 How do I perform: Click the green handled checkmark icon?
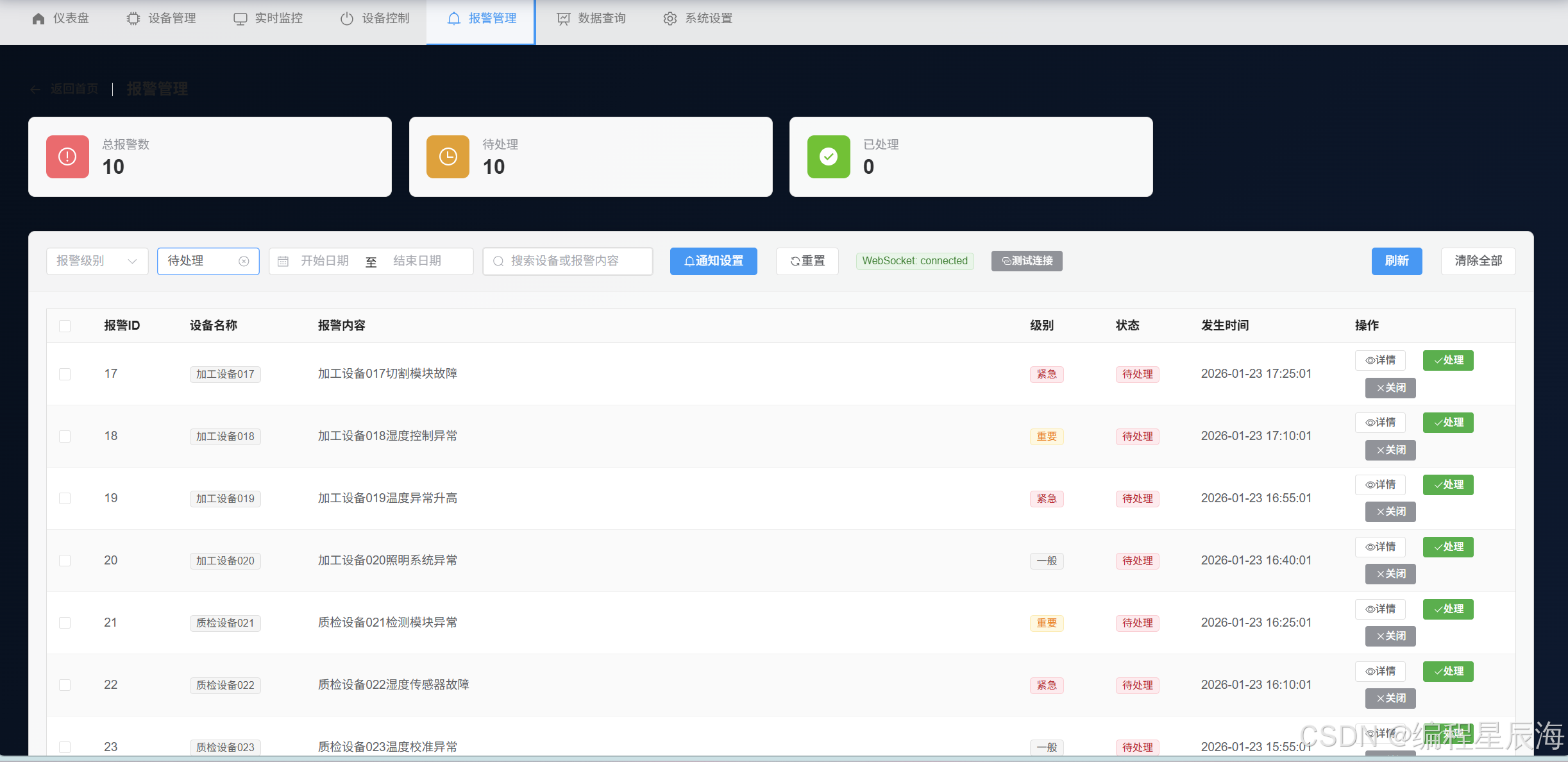click(828, 157)
